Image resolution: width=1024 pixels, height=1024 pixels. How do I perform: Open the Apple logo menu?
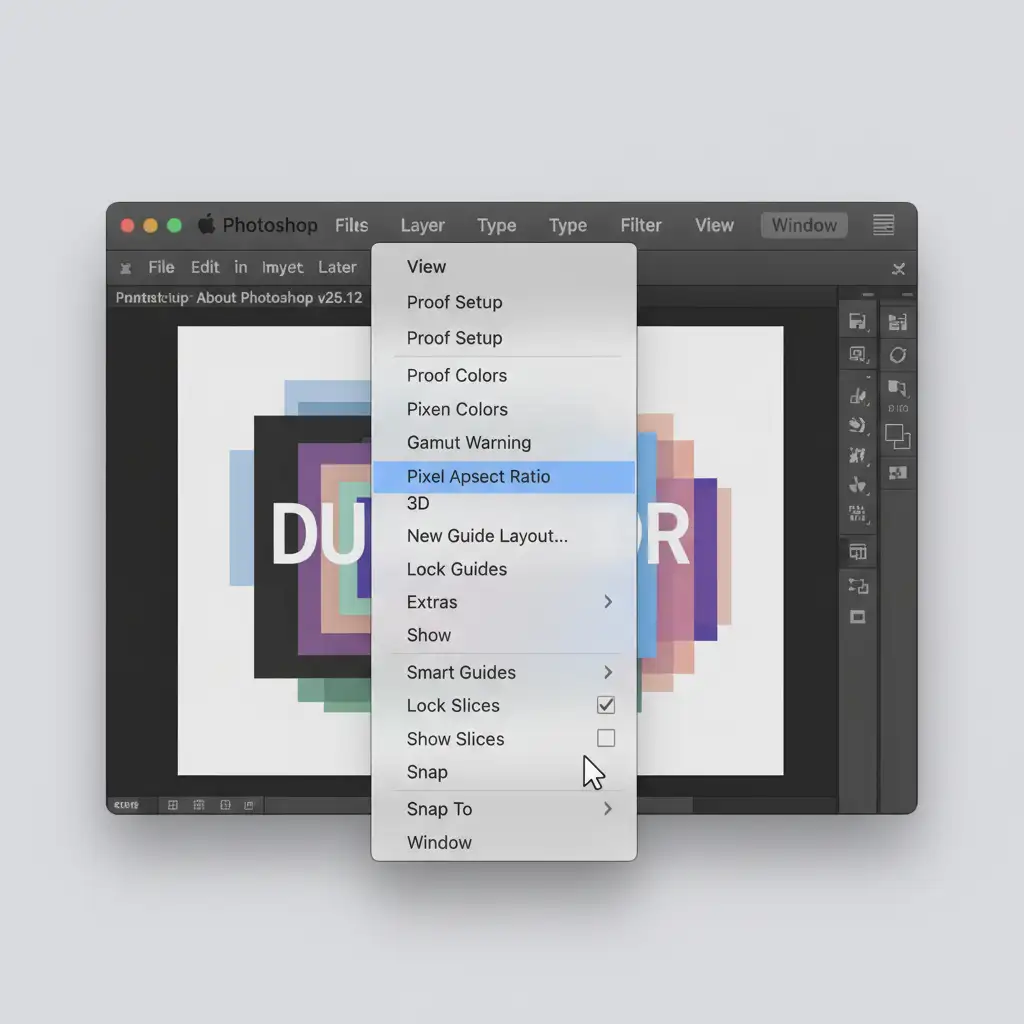coord(207,225)
